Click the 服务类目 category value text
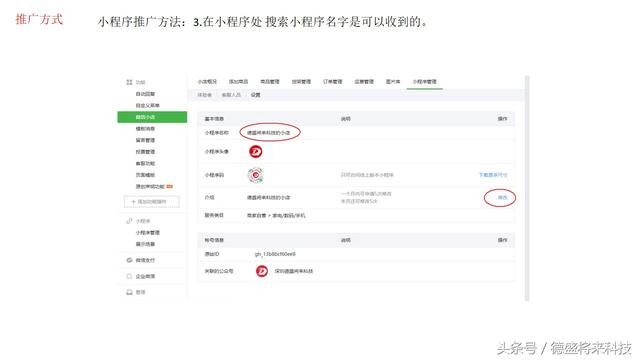The height and width of the screenshot is (360, 640). pyautogui.click(x=276, y=215)
